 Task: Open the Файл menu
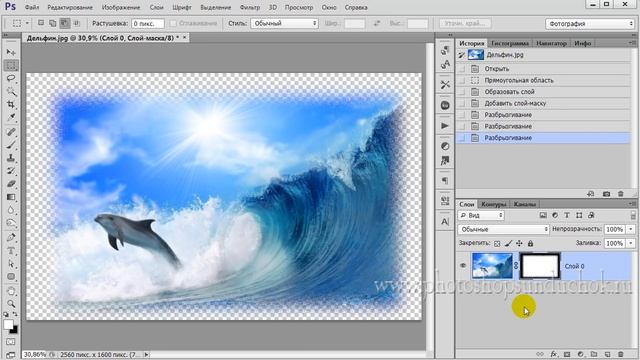point(32,7)
